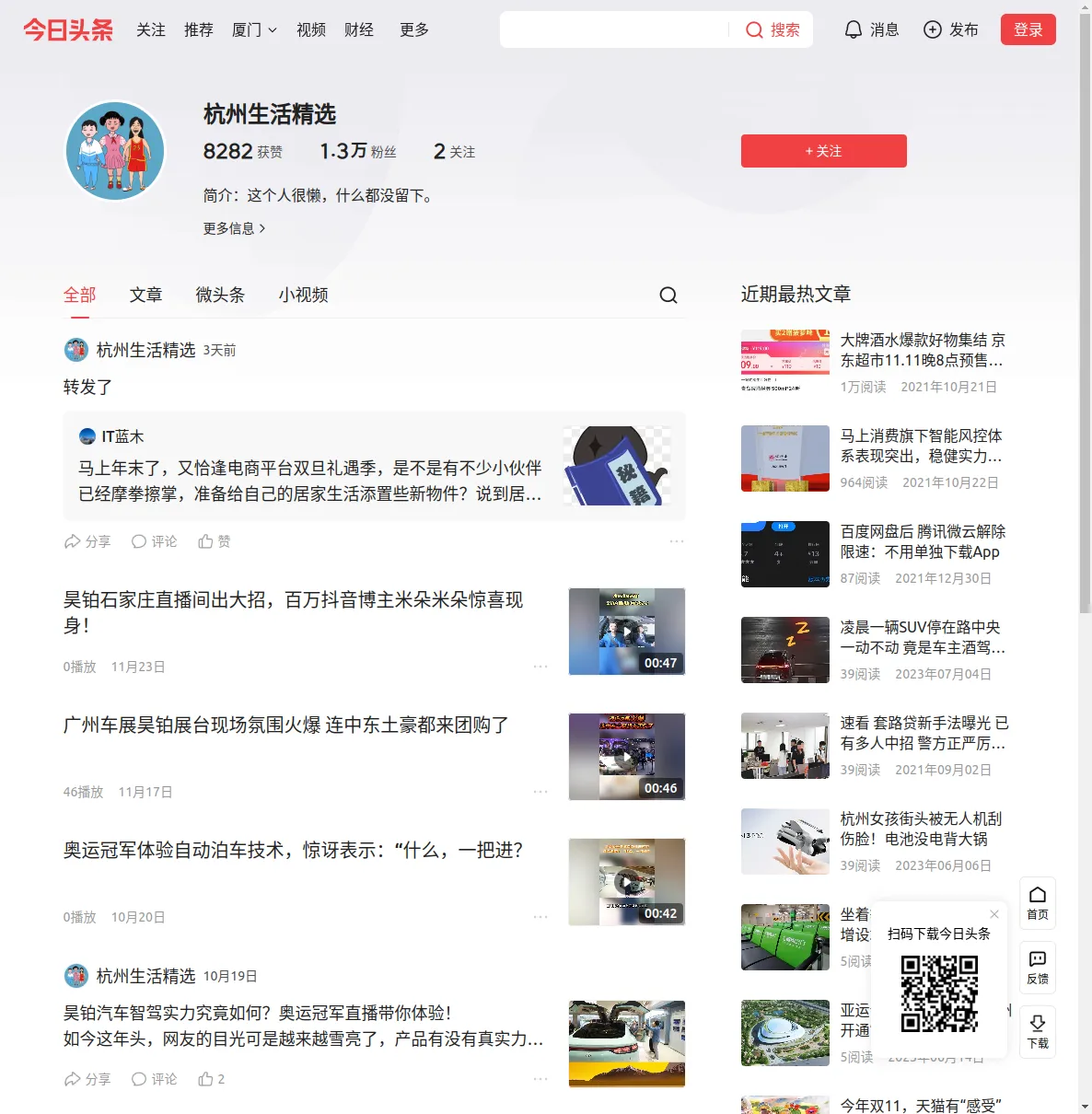Close the 扫码下载今日头条 QR popup
Viewport: 1092px width, 1114px height.
(x=994, y=914)
